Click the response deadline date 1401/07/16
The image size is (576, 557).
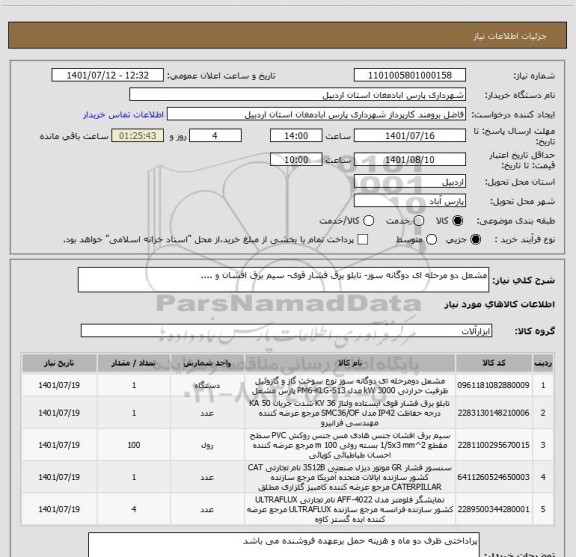(x=410, y=136)
